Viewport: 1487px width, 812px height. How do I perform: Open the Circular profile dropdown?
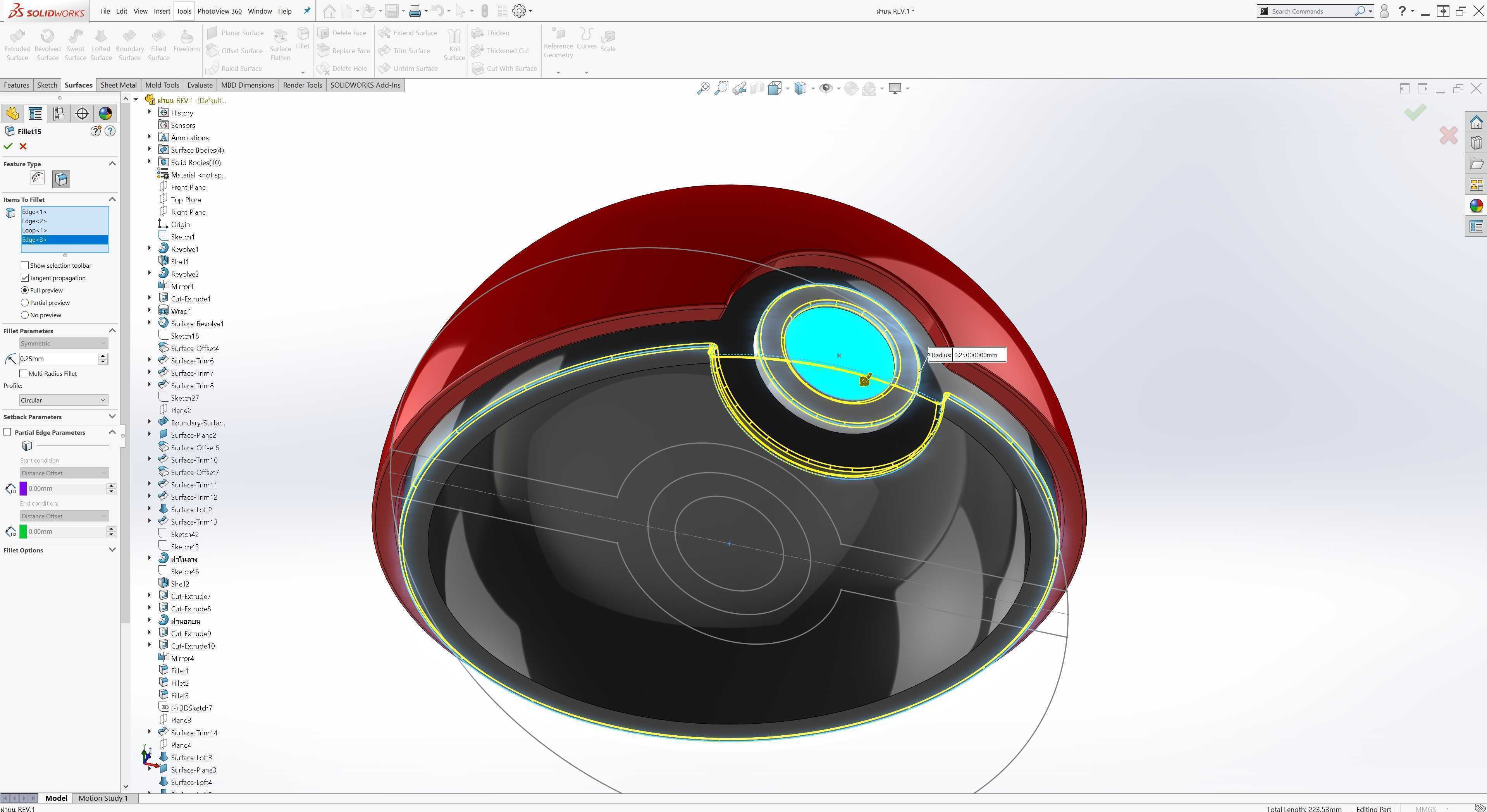[64, 400]
